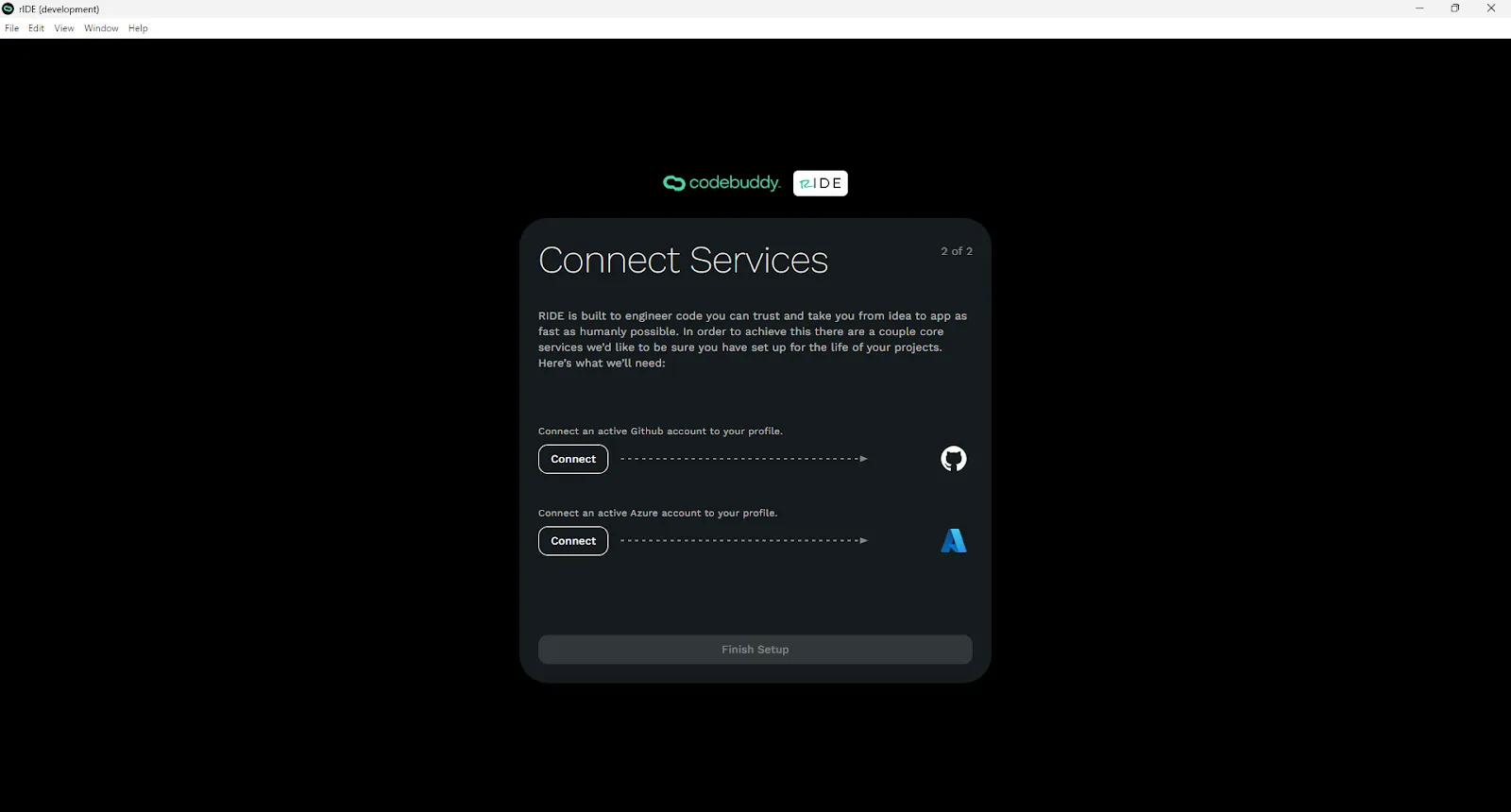Open the View menu
The height and width of the screenshot is (812, 1511).
point(64,28)
